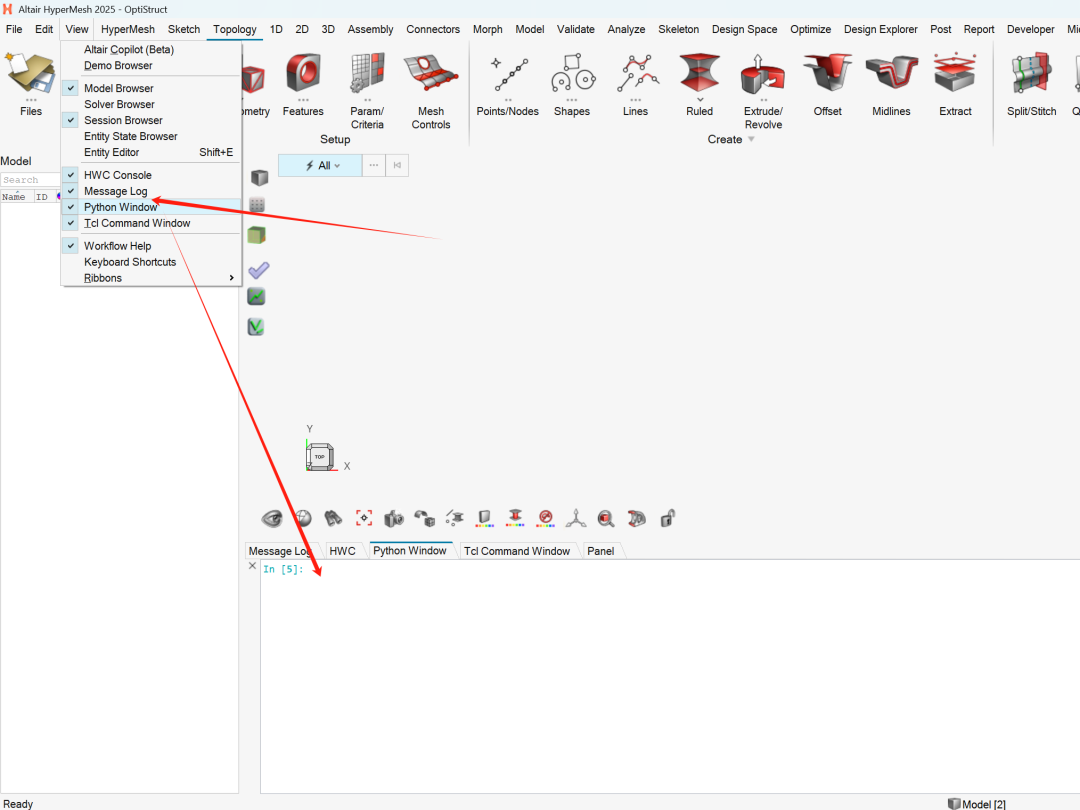Viewport: 1080px width, 810px height.
Task: Switch to the Tcl Command Window tab
Action: (x=517, y=551)
